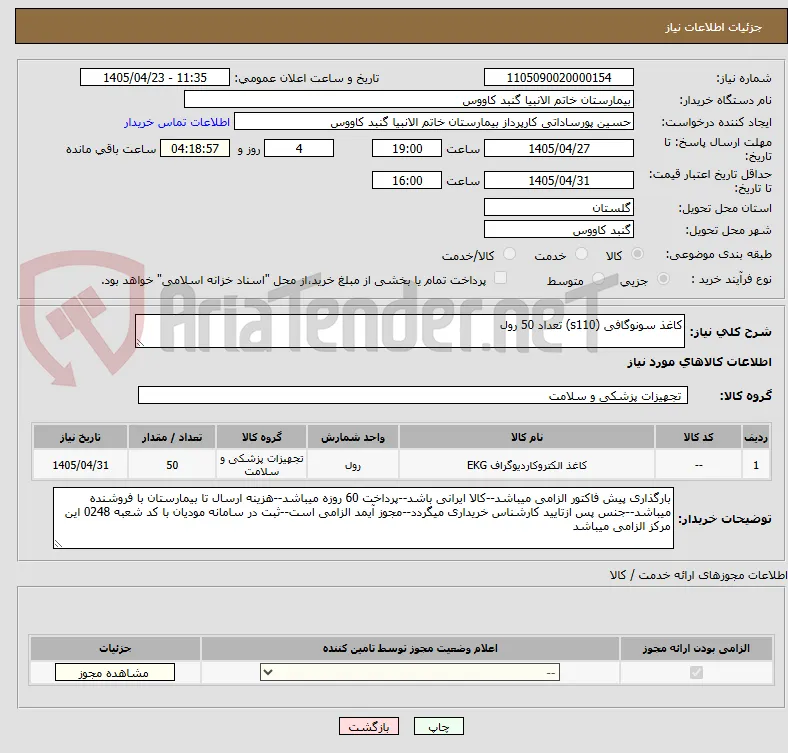The height and width of the screenshot is (753, 788).
Task: Click the اعلام وضعیت مجوز توسط تامین کننده header
Action: pyautogui.click(x=410, y=648)
